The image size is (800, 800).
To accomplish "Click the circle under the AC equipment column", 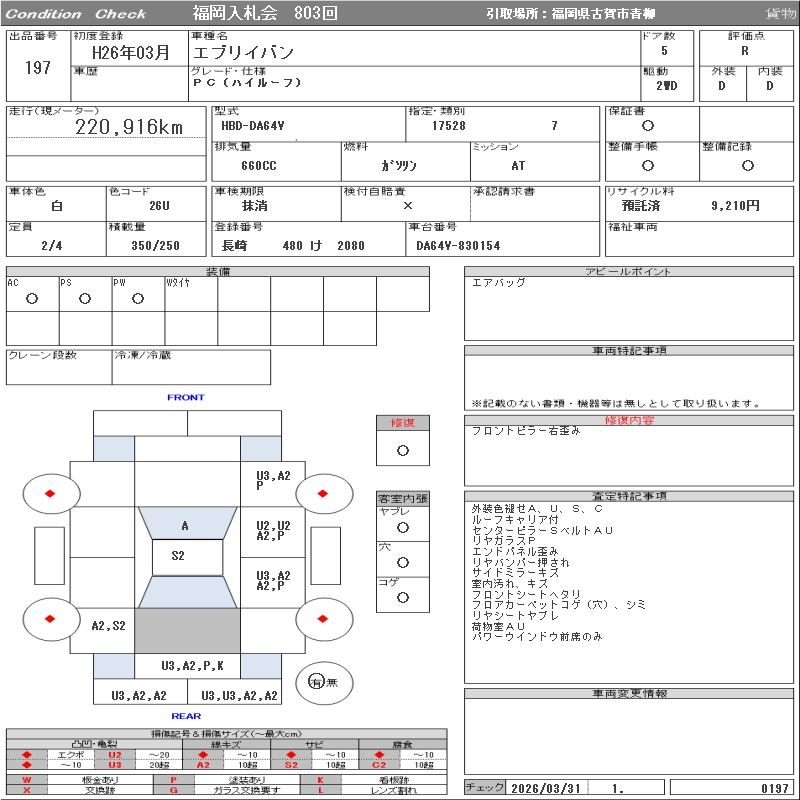I will click(32, 298).
